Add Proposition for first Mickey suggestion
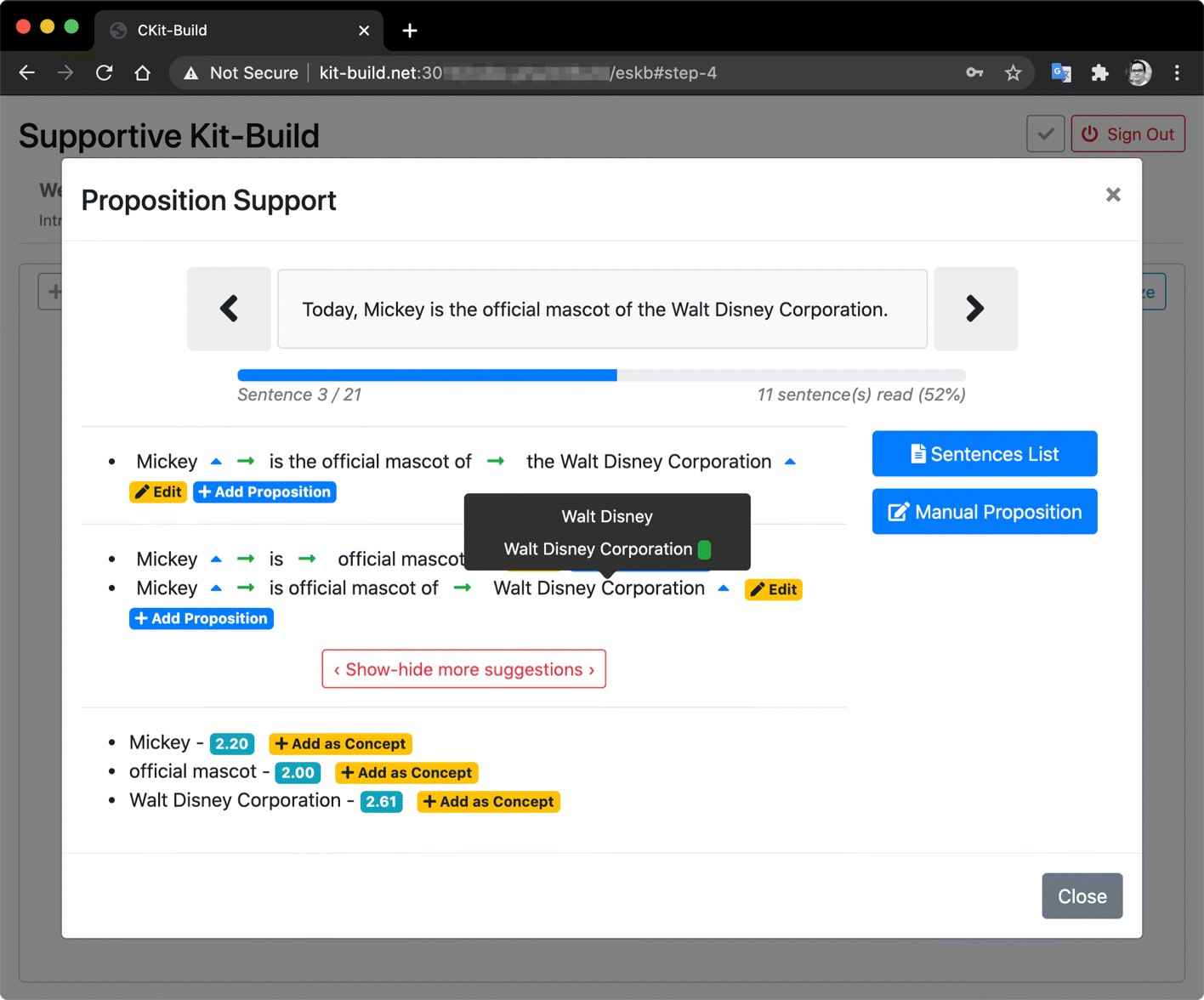The image size is (1204, 1000). click(x=264, y=492)
